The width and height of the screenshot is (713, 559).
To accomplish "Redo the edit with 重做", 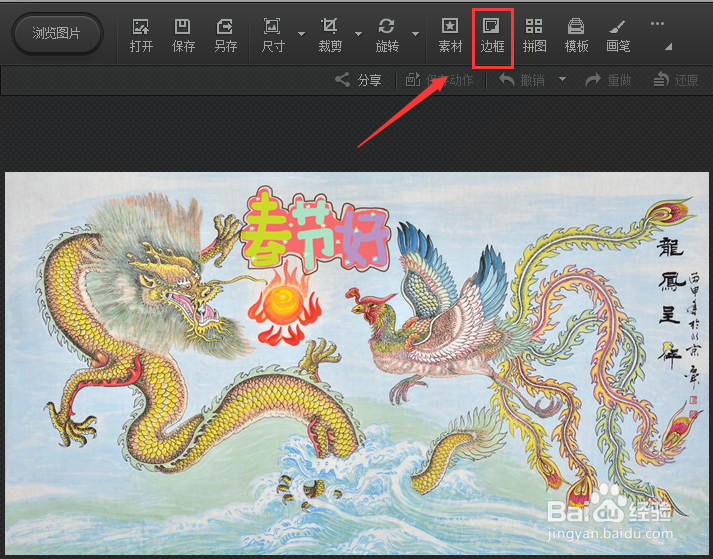I will (608, 81).
